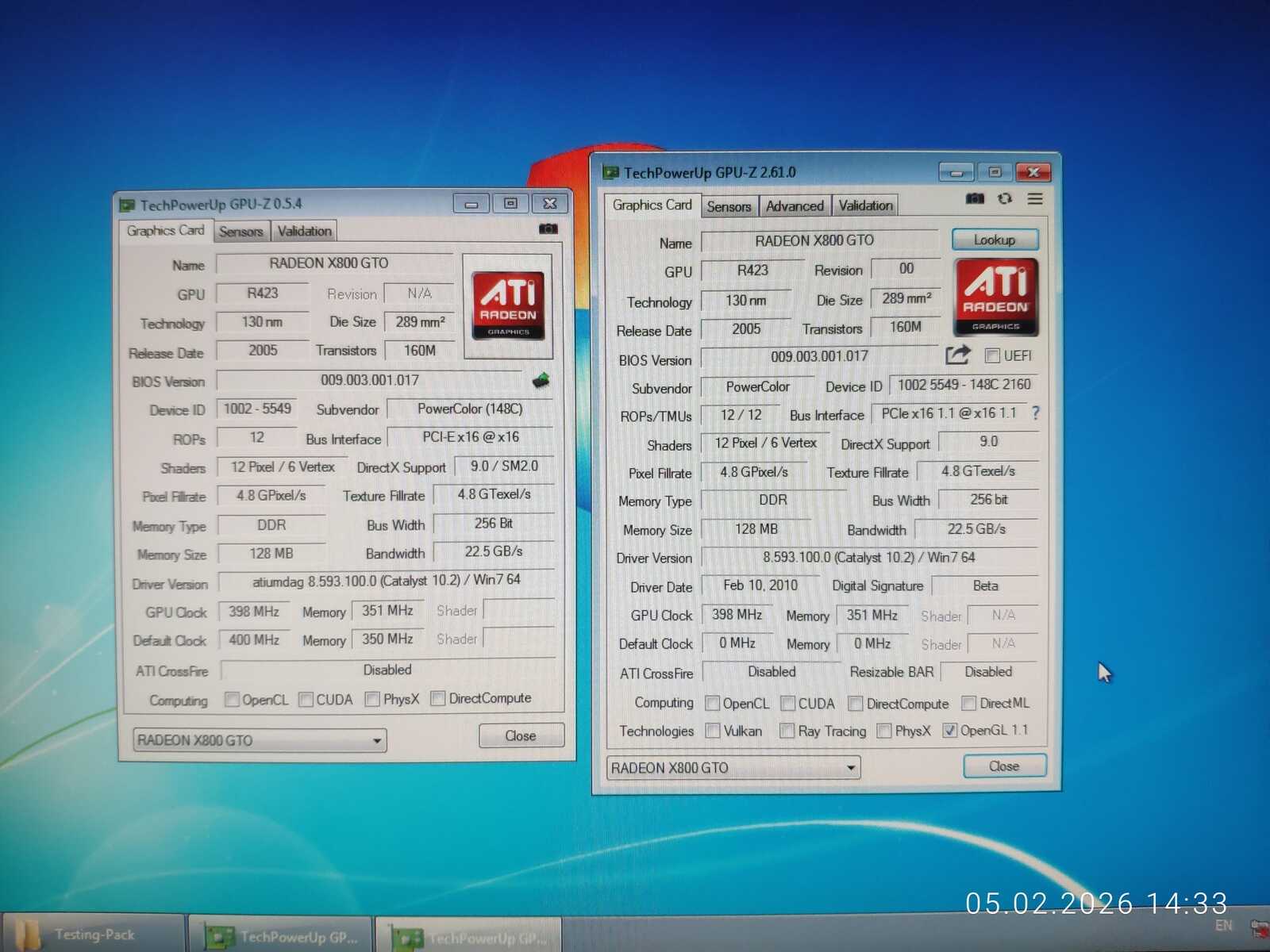Uncheck the OpenGL 1.1 checkbox
This screenshot has width=1270, height=952.
(x=949, y=730)
